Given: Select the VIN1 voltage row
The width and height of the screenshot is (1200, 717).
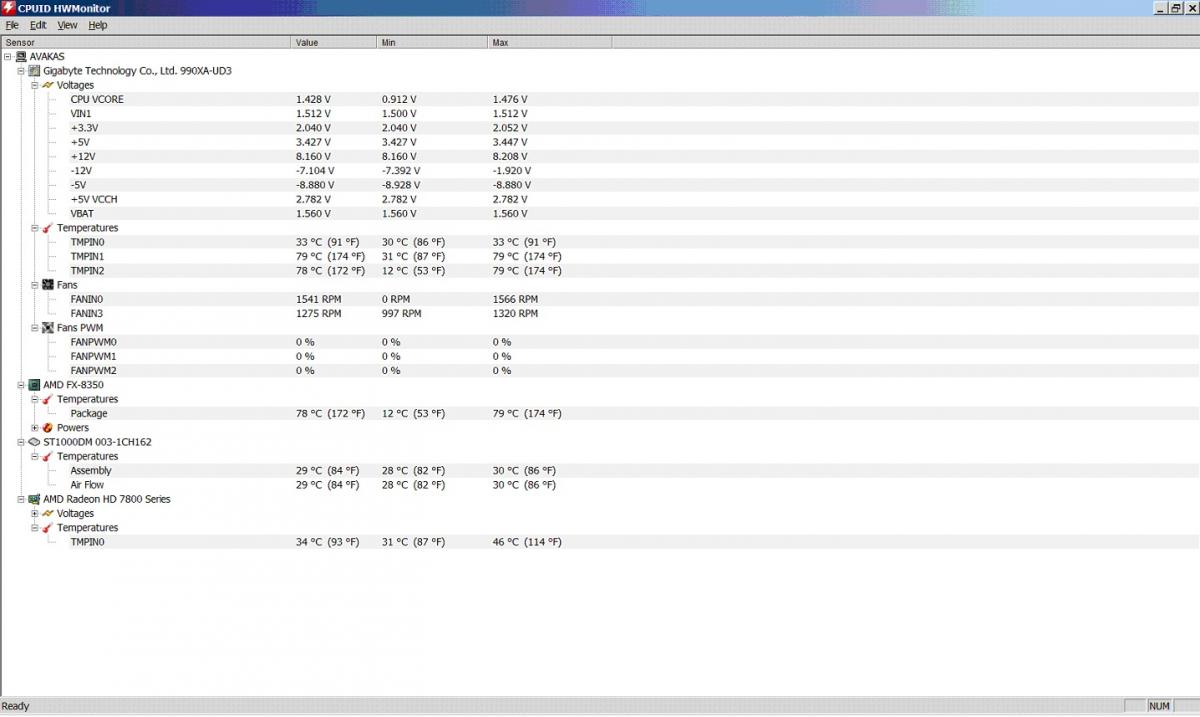Looking at the screenshot, I should [600, 114].
